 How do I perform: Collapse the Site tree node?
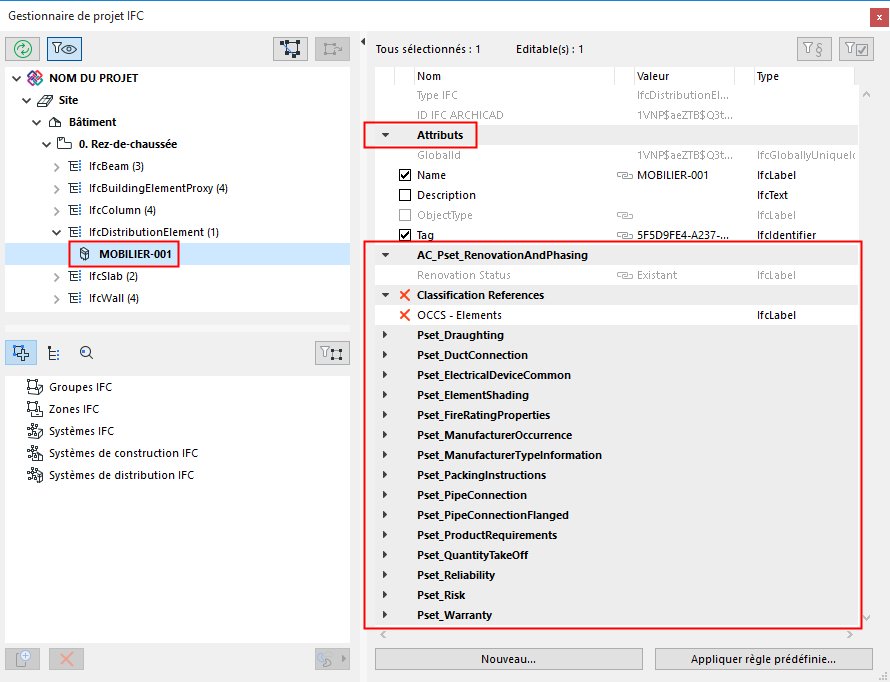[x=27, y=100]
